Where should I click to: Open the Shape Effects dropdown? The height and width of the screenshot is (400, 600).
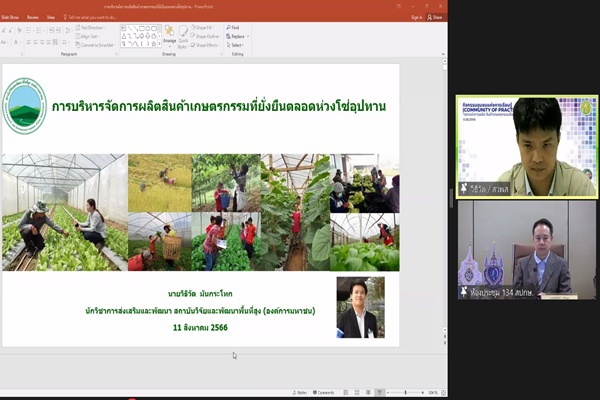208,45
